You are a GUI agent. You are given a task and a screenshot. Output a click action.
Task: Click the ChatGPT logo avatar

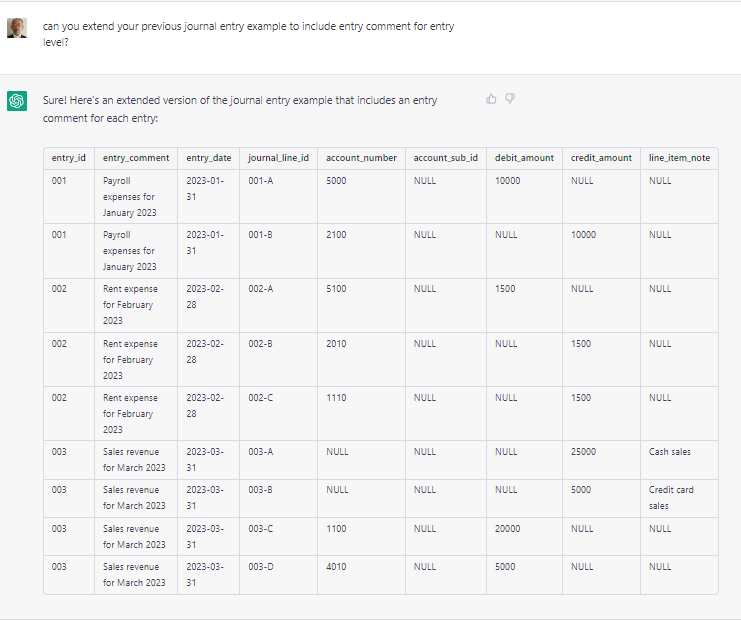coord(17,101)
